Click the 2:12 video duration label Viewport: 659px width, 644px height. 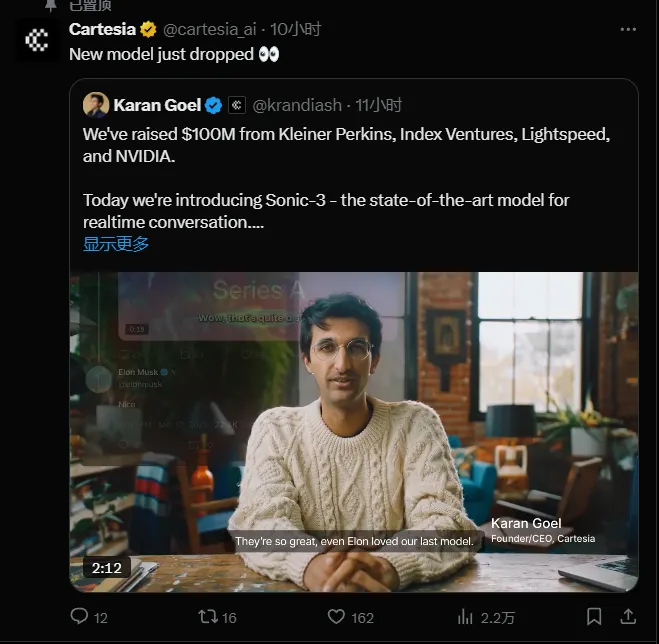point(106,568)
